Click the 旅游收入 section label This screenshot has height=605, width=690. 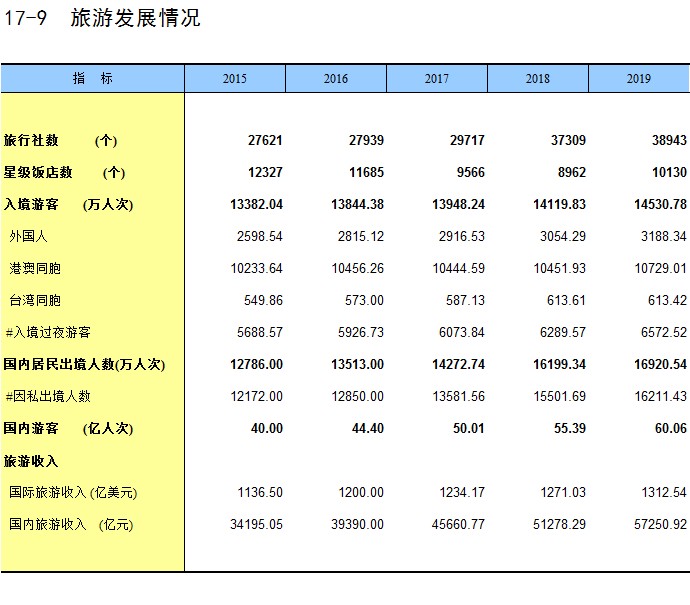coord(31,461)
